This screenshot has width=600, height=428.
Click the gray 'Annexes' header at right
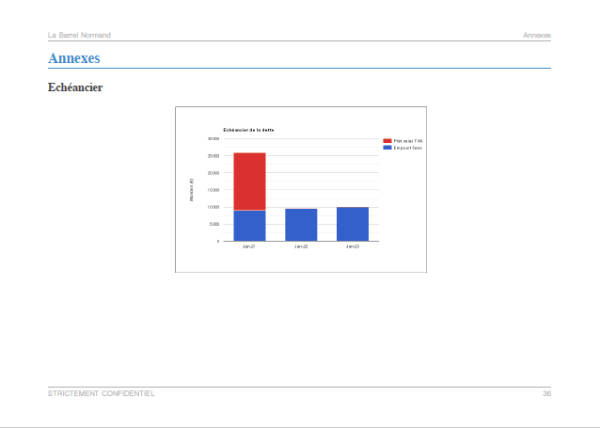(537, 35)
